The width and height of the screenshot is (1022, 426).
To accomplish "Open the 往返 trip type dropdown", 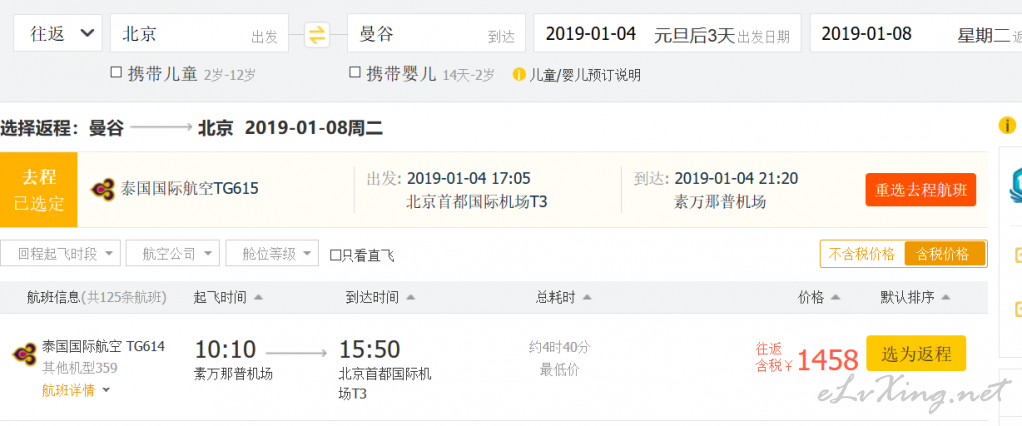I will coord(57,33).
